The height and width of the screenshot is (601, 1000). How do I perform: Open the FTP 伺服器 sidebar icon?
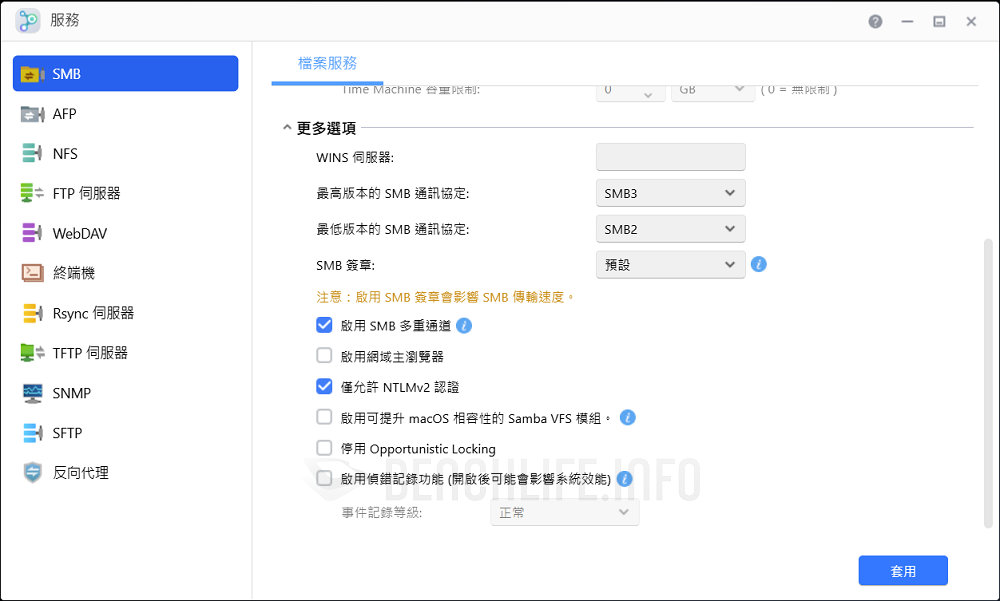[x=33, y=194]
